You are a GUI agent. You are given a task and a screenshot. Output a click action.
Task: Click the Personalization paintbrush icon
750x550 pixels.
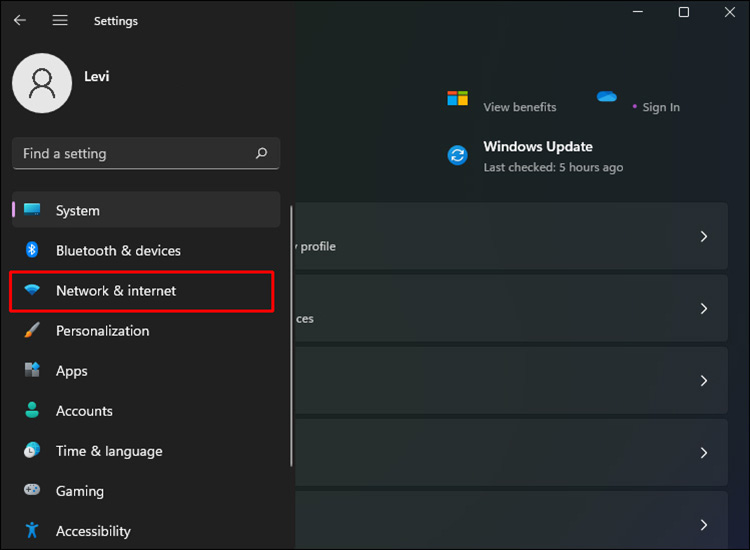(x=32, y=331)
